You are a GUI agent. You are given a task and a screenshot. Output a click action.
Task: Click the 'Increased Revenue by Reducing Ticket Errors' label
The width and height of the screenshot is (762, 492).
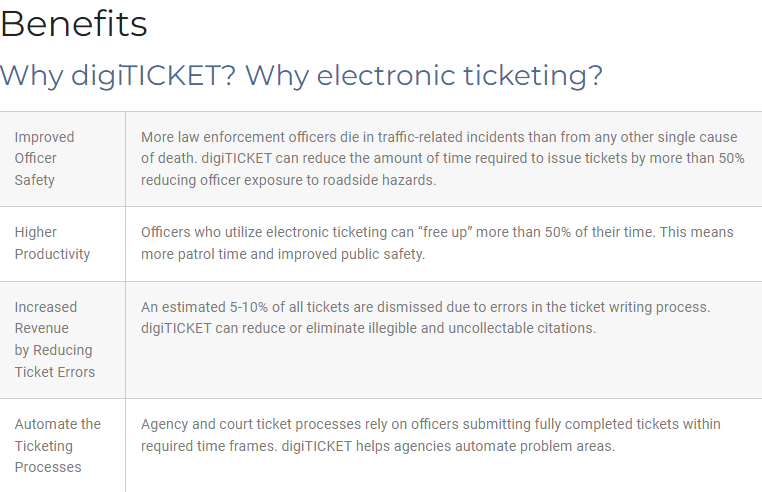pos(55,339)
